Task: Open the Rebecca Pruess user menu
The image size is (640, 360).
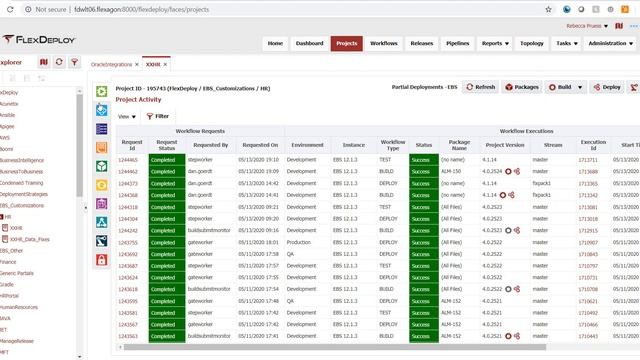Action: 587,26
